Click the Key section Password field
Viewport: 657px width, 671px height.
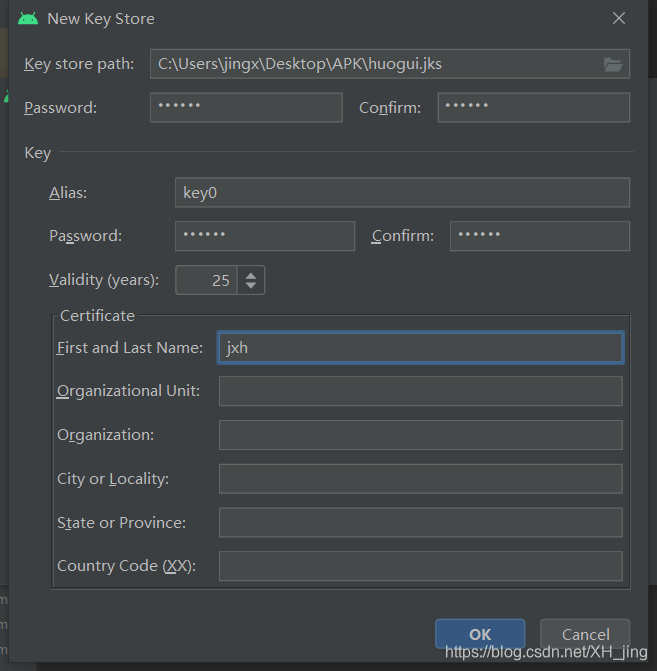point(265,236)
